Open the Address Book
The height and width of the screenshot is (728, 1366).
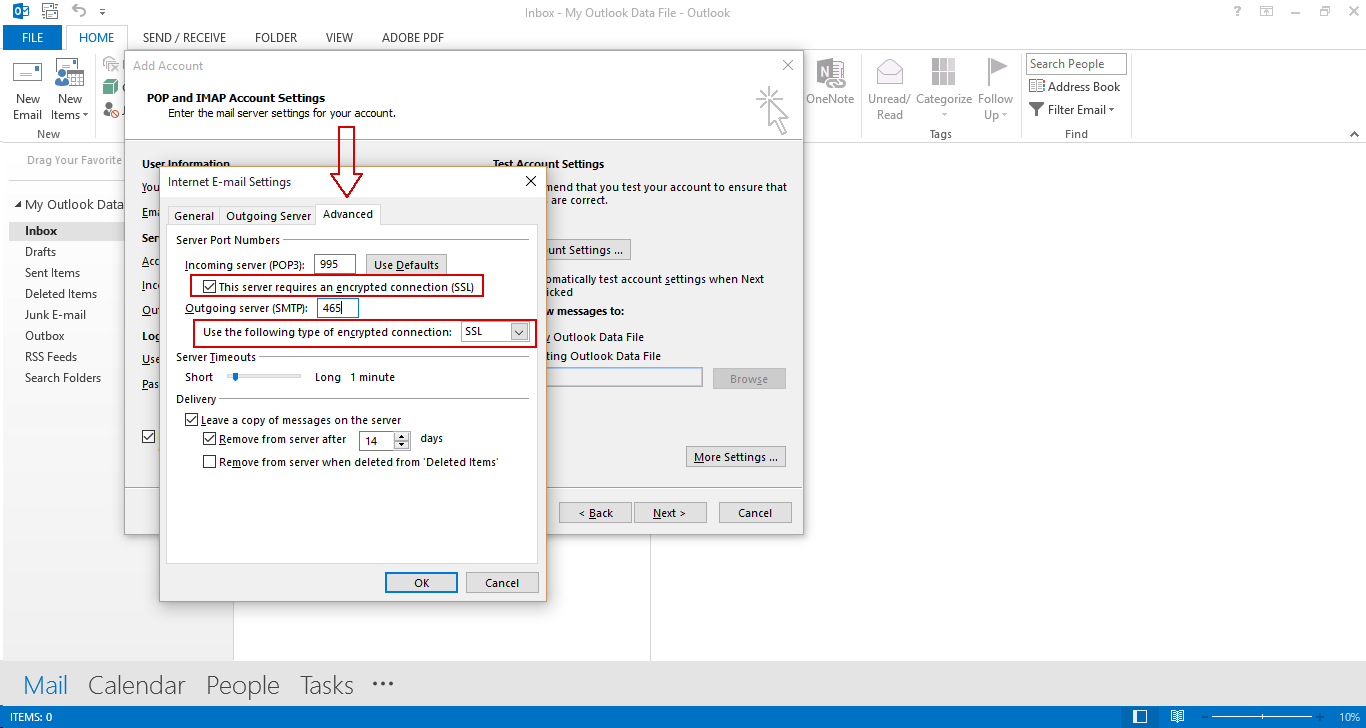[x=1075, y=87]
